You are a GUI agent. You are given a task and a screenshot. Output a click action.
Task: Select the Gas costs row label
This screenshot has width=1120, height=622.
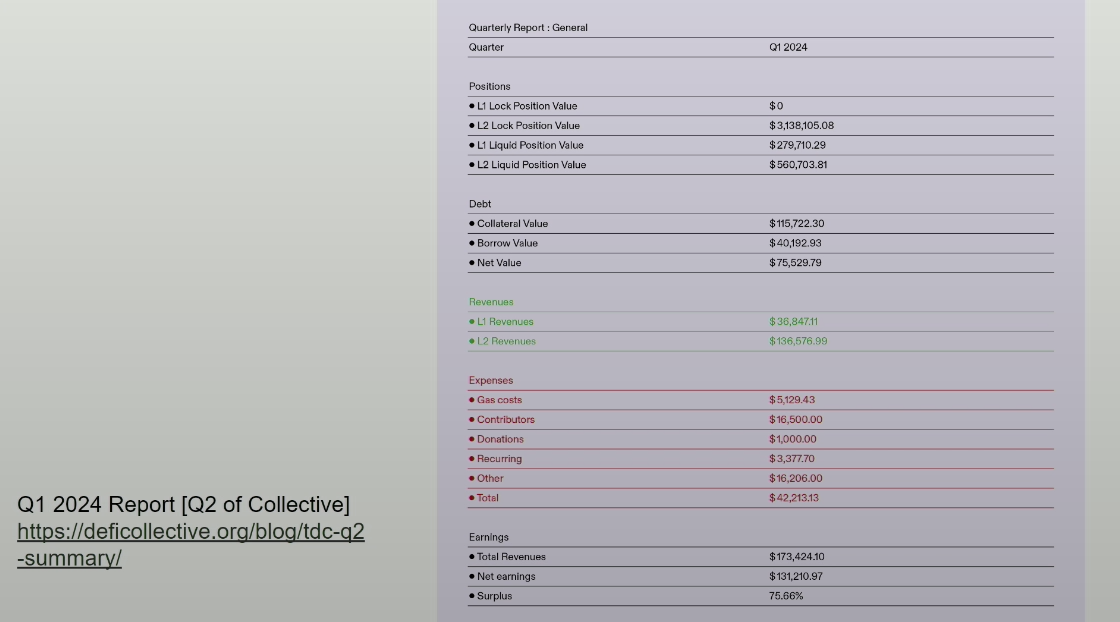coord(499,400)
